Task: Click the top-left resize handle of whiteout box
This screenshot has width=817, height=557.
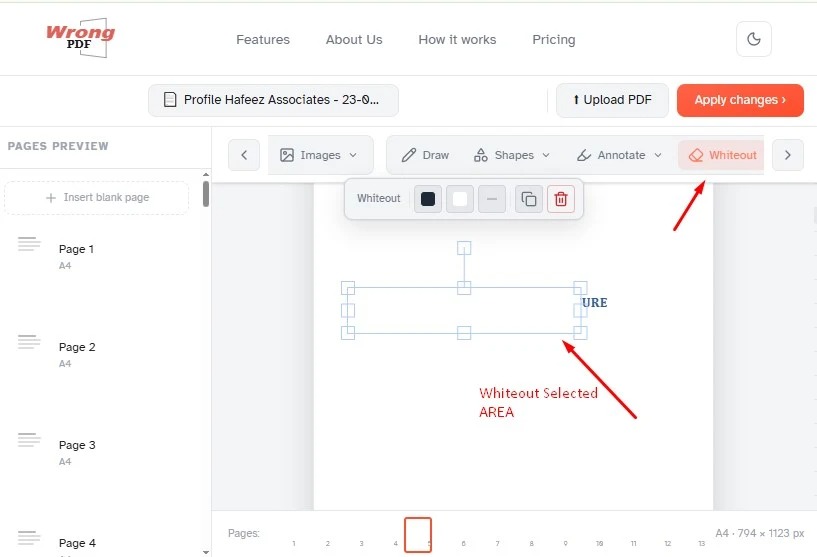Action: point(348,288)
